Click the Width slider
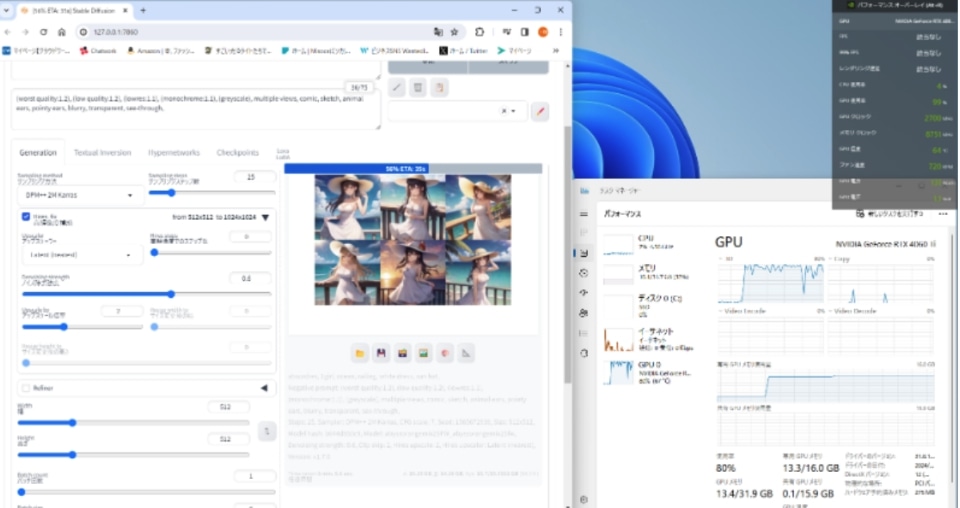Image resolution: width=960 pixels, height=508 pixels. 133,422
